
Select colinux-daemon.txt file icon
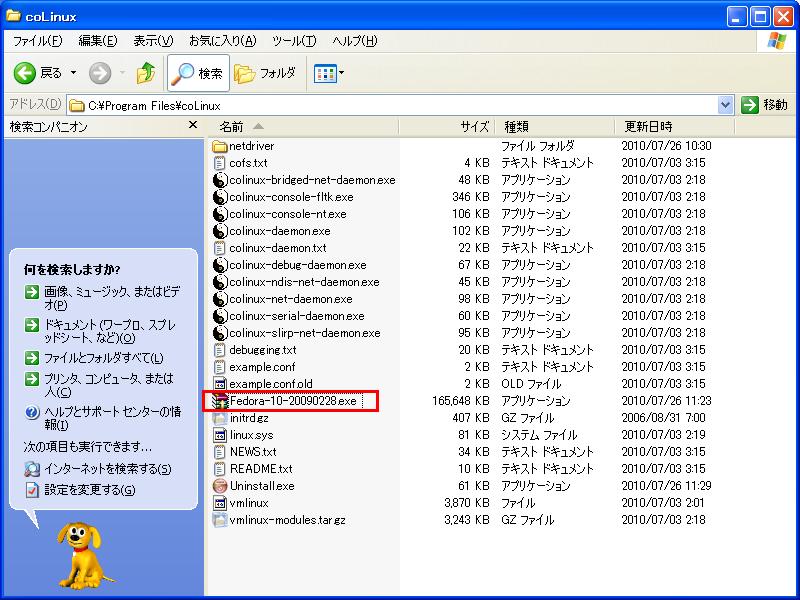pyautogui.click(x=220, y=248)
